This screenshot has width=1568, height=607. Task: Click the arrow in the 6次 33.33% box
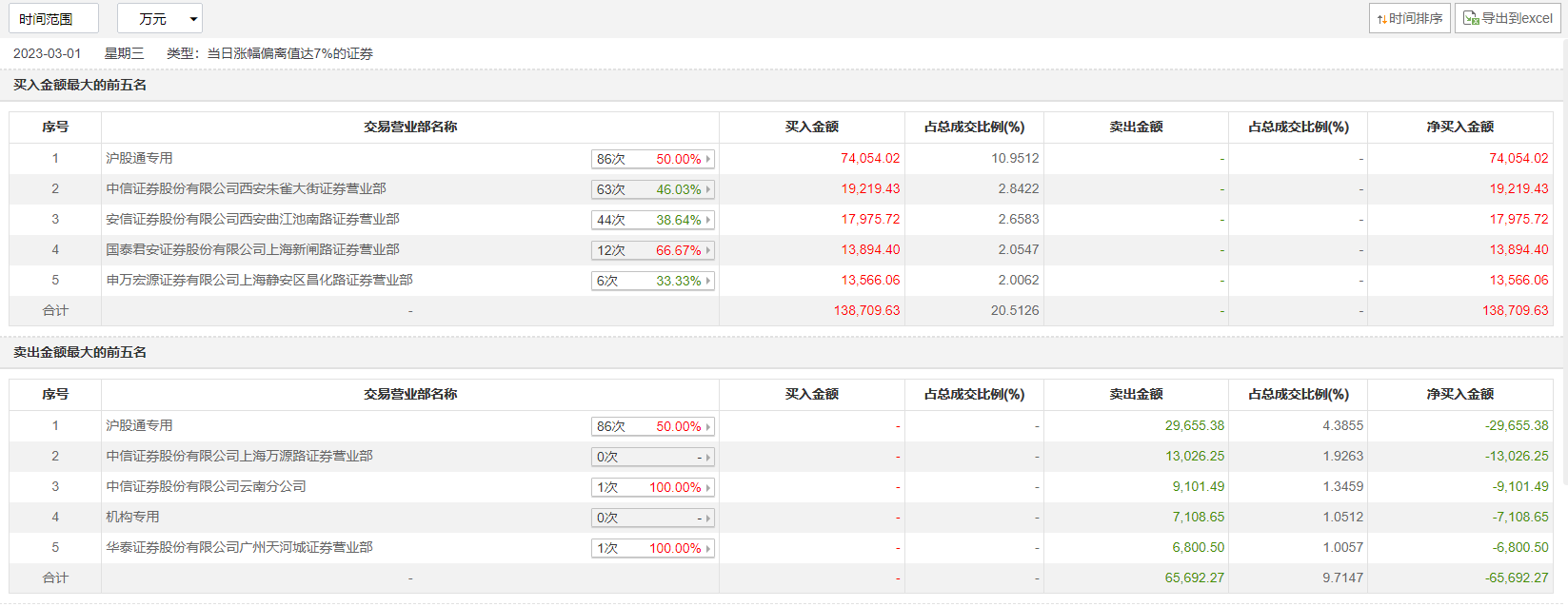(x=708, y=282)
